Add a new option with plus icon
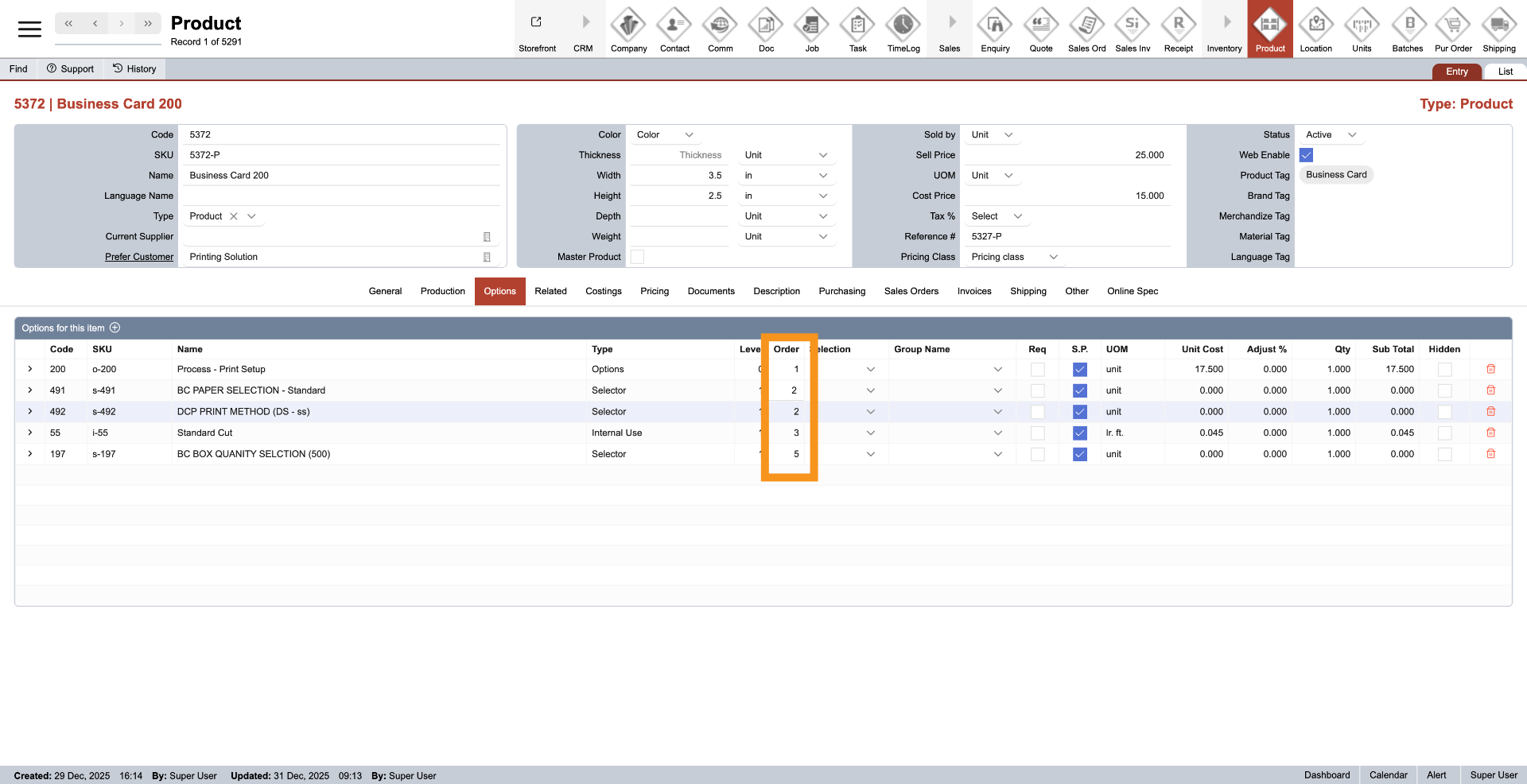1527x784 pixels. [x=115, y=328]
